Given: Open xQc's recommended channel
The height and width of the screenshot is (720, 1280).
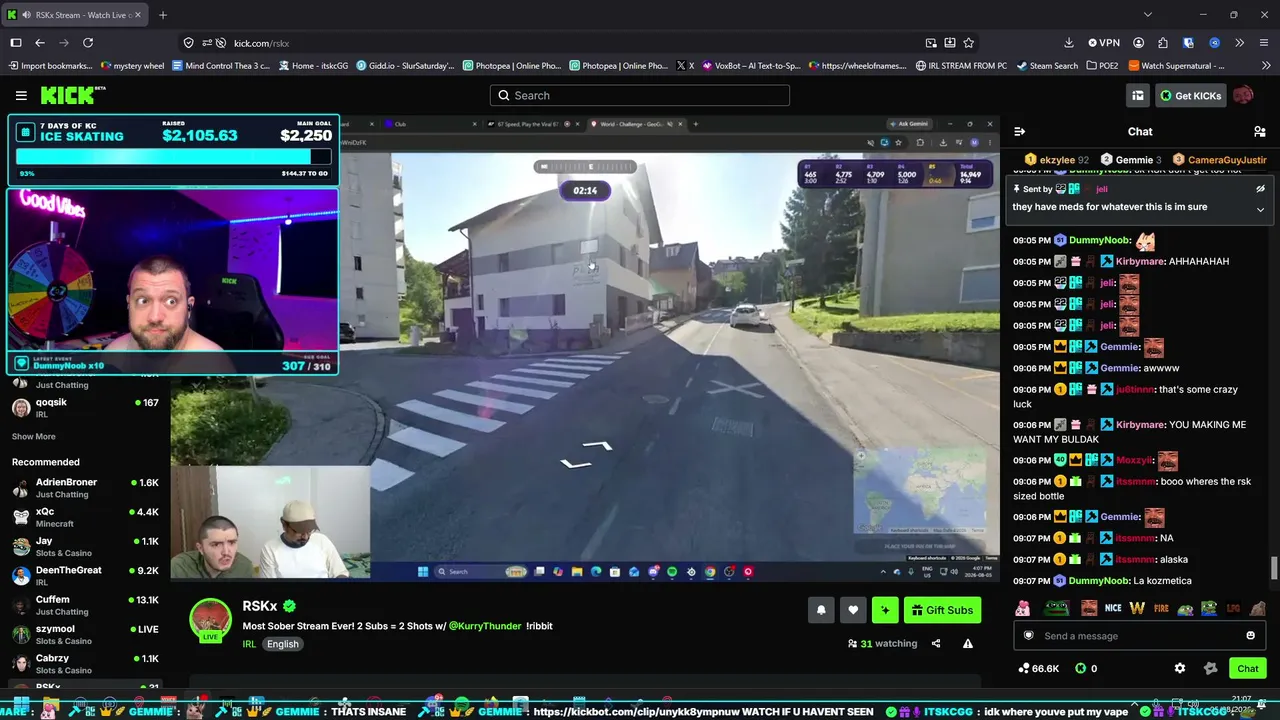Looking at the screenshot, I should [x=85, y=517].
